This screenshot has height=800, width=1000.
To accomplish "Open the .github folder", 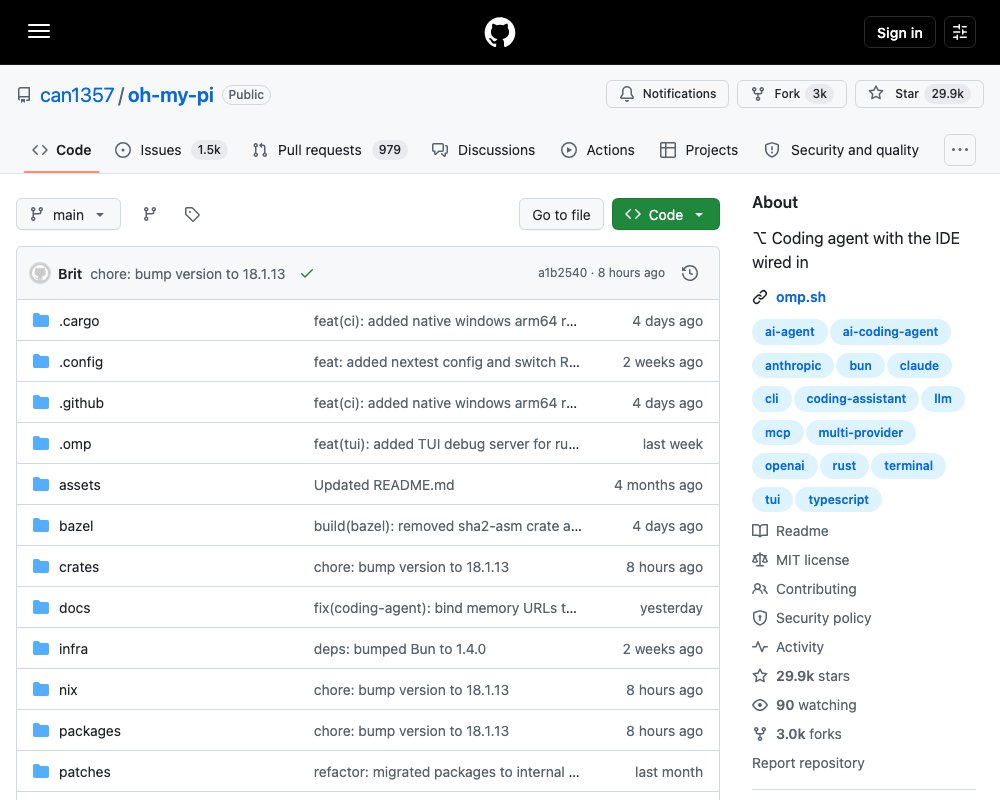I will click(x=82, y=403).
